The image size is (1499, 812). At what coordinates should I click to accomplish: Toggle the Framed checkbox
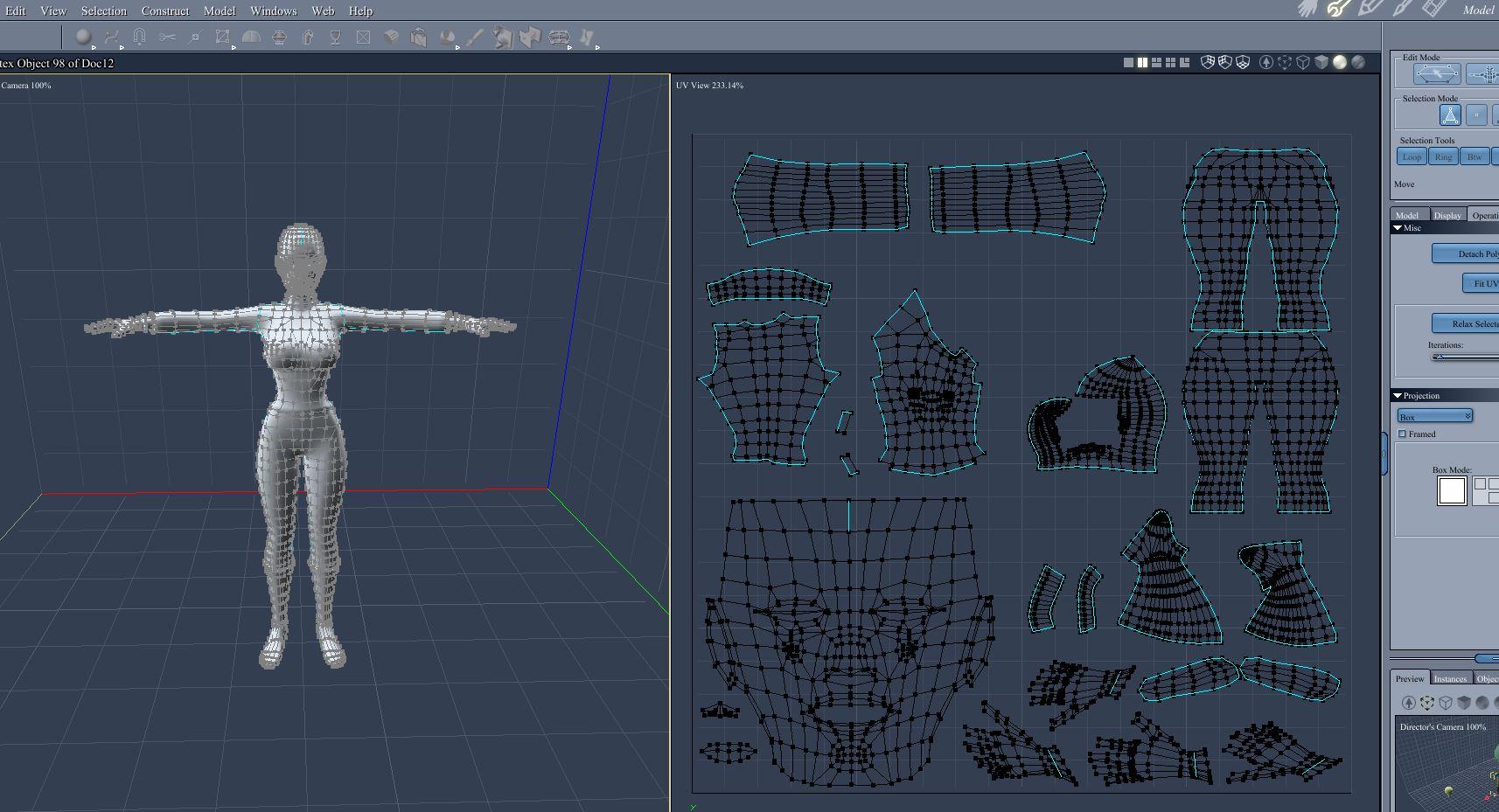(1403, 434)
